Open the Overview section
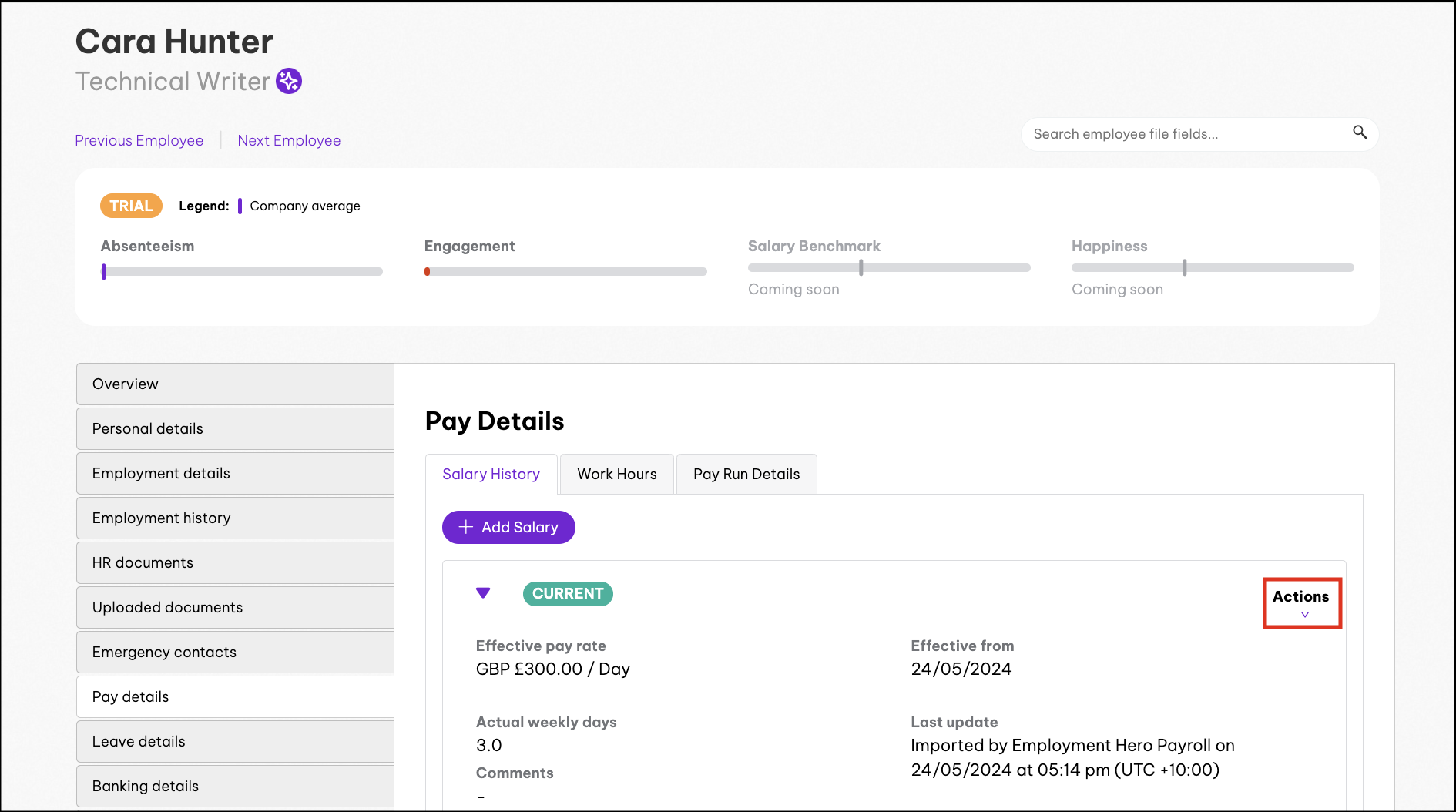 pyautogui.click(x=235, y=384)
